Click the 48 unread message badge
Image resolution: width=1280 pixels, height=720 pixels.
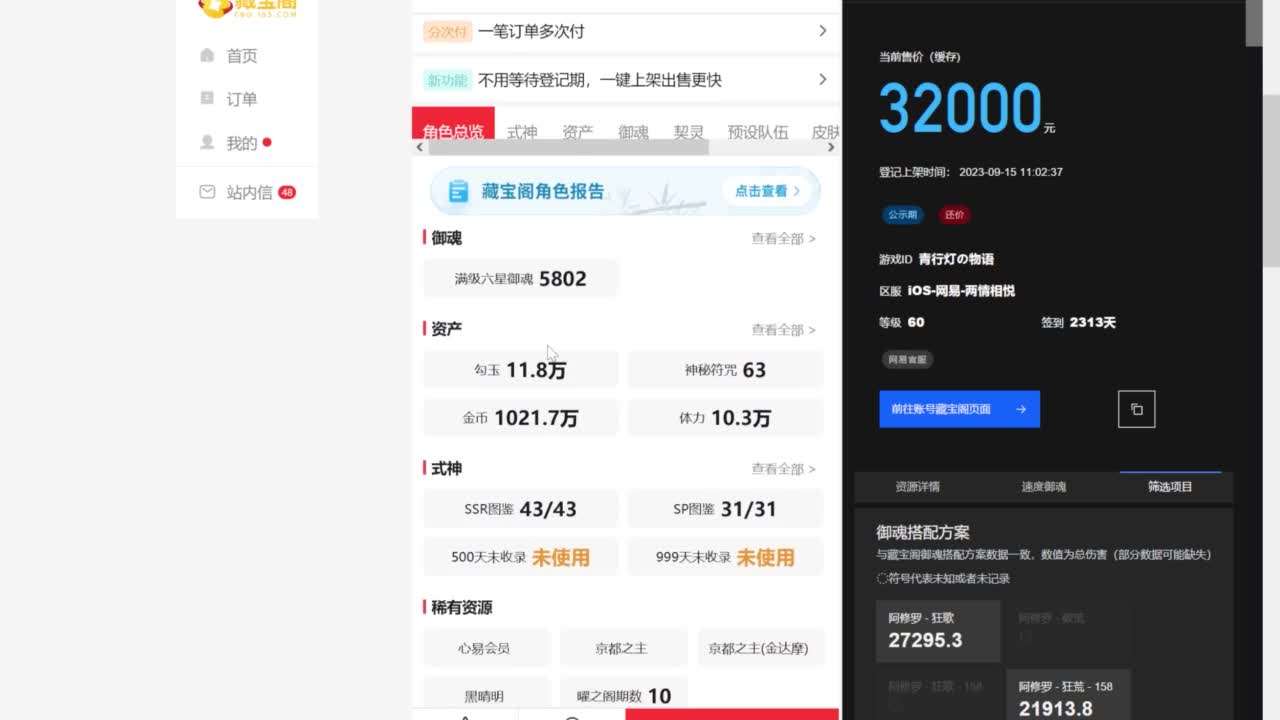[x=287, y=192]
